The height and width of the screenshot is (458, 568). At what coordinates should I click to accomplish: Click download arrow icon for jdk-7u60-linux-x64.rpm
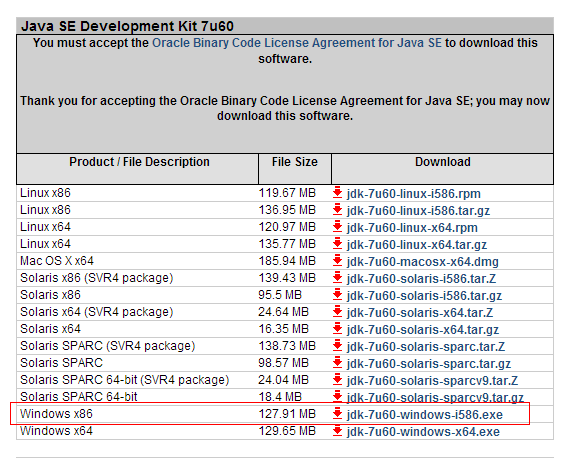[337, 227]
